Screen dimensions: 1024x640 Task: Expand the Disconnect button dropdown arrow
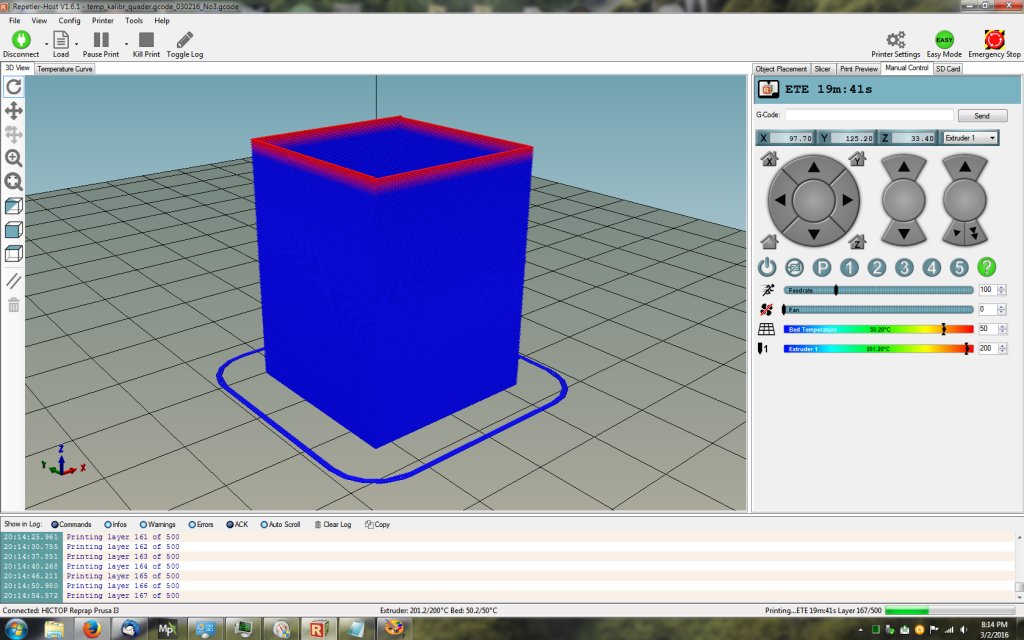click(46, 44)
